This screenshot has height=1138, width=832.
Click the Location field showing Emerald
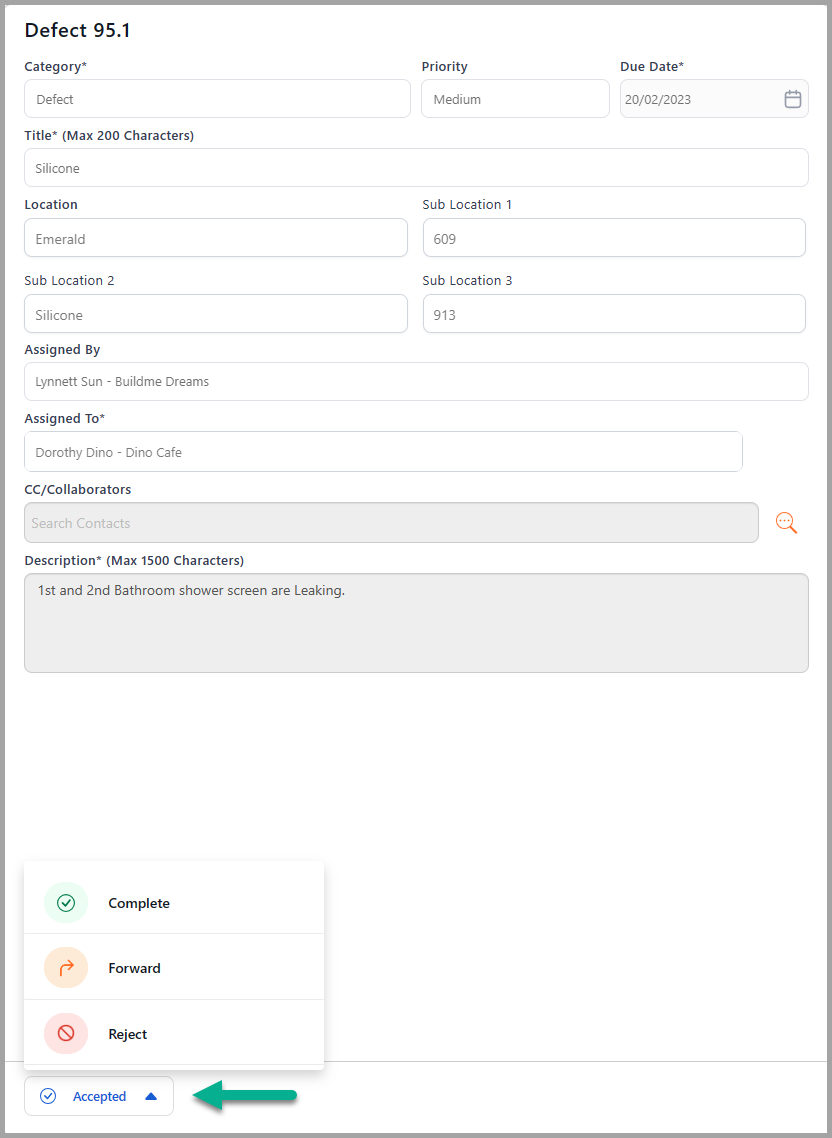(216, 238)
